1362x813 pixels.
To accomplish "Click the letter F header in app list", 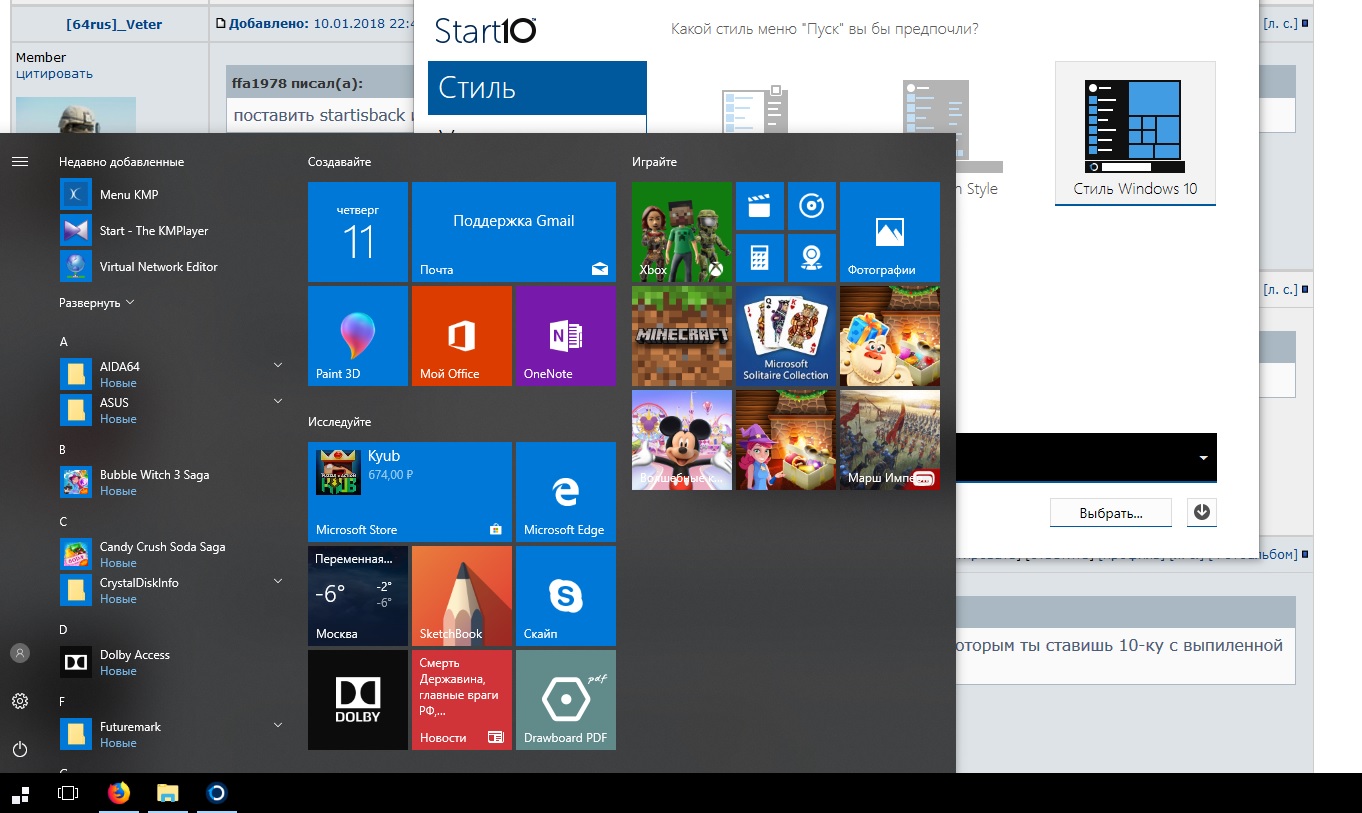I will [x=63, y=702].
